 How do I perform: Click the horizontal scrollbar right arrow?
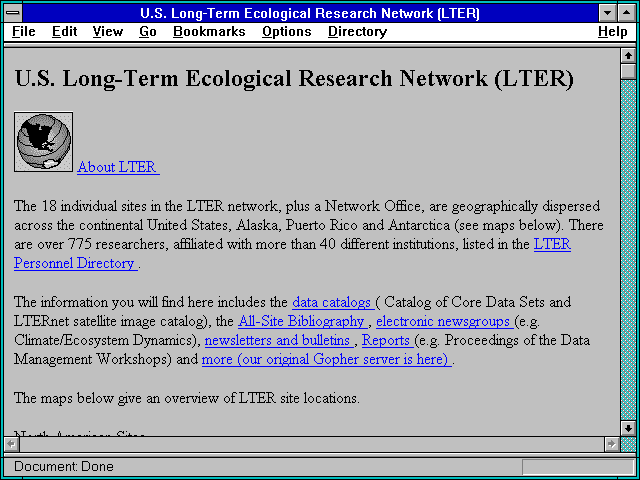pos(612,444)
